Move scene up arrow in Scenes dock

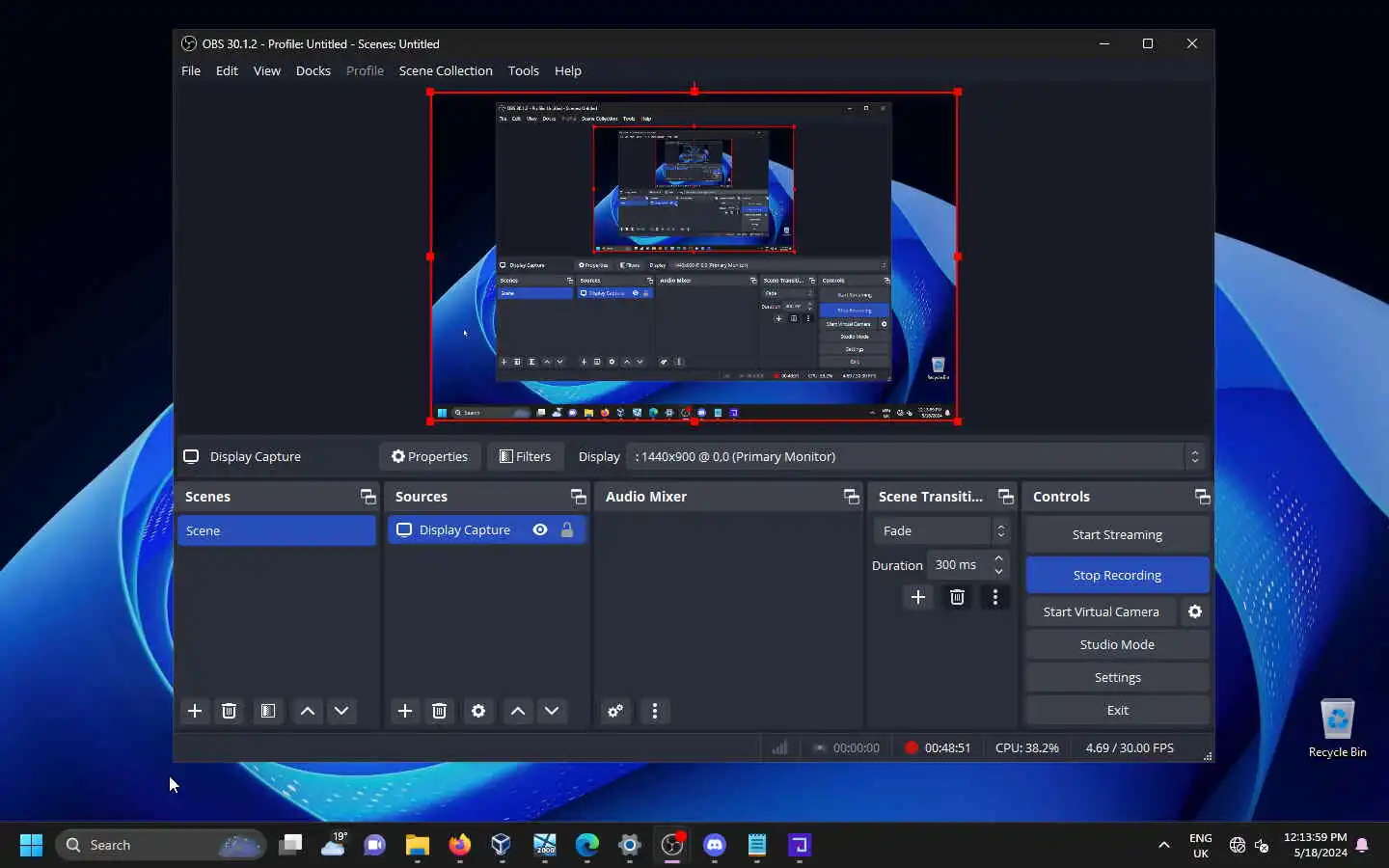coord(308,711)
